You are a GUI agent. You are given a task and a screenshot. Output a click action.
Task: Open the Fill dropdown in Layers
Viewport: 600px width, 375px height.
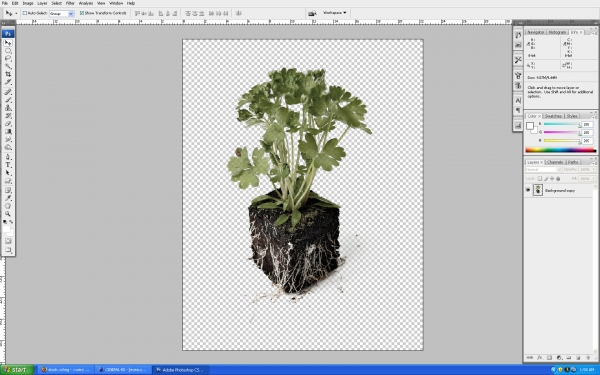click(594, 179)
